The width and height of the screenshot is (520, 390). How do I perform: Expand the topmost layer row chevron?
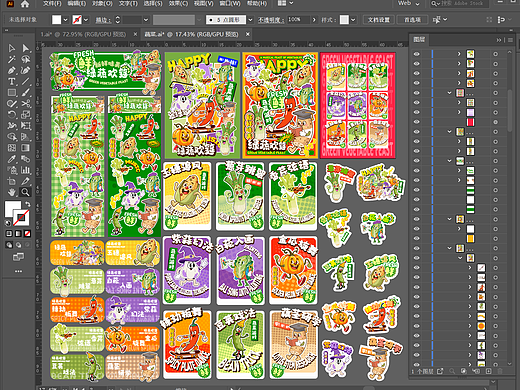459,54
